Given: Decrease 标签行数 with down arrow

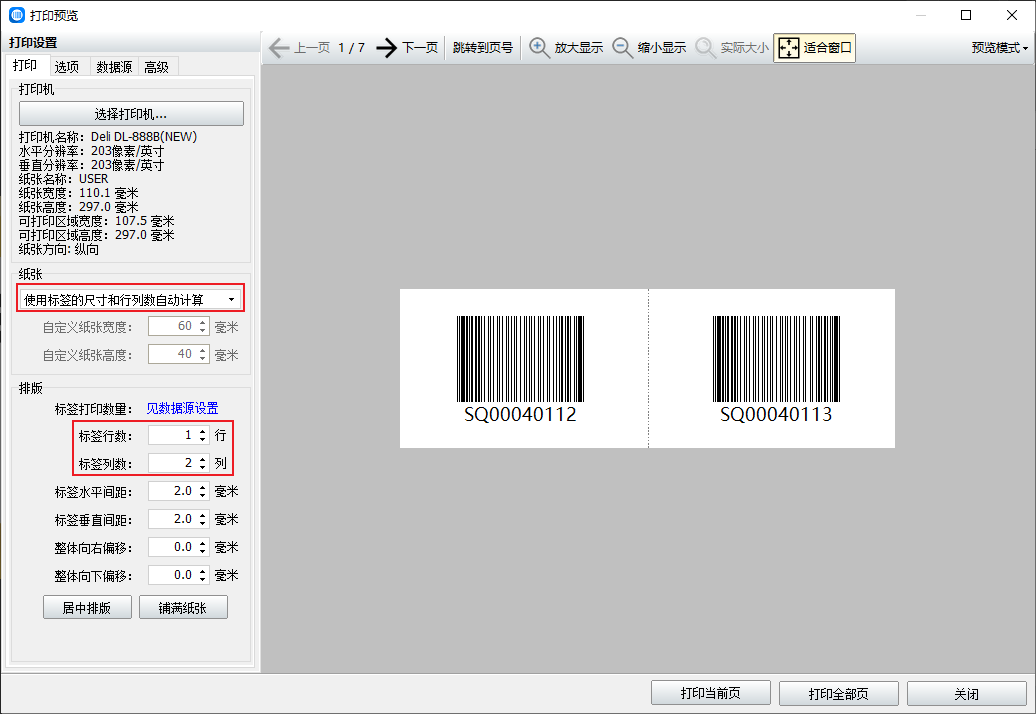Looking at the screenshot, I should click(203, 439).
